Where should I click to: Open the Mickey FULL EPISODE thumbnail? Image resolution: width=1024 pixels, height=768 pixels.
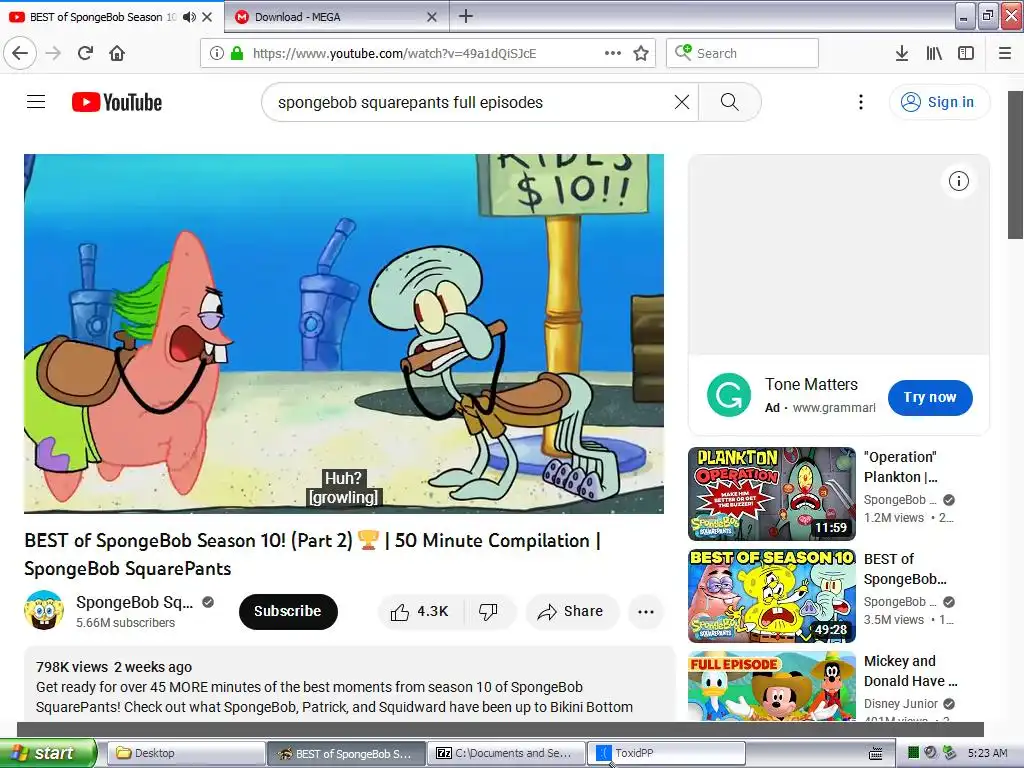point(771,686)
